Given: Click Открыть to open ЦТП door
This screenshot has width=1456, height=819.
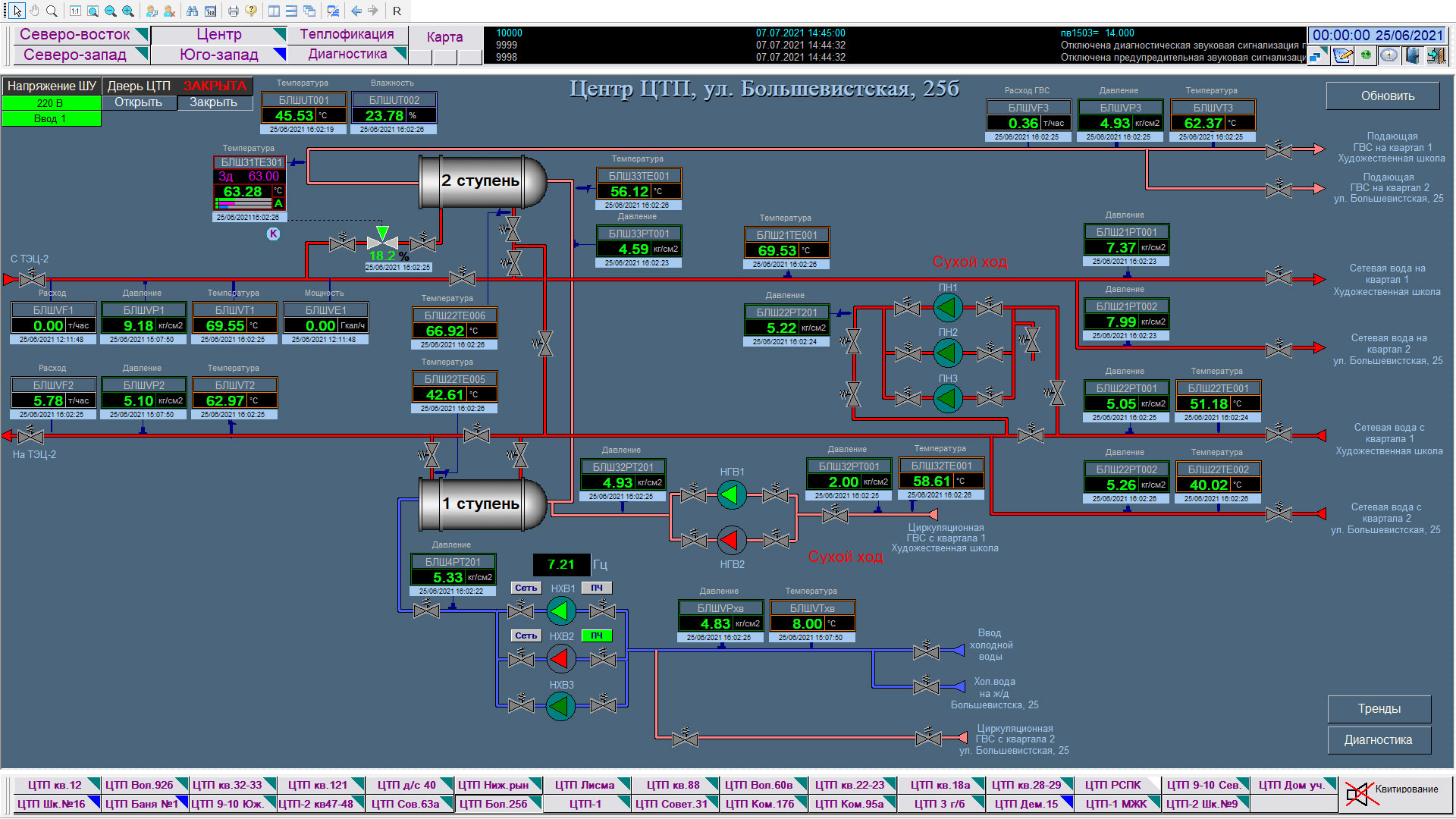Looking at the screenshot, I should coord(139,102).
